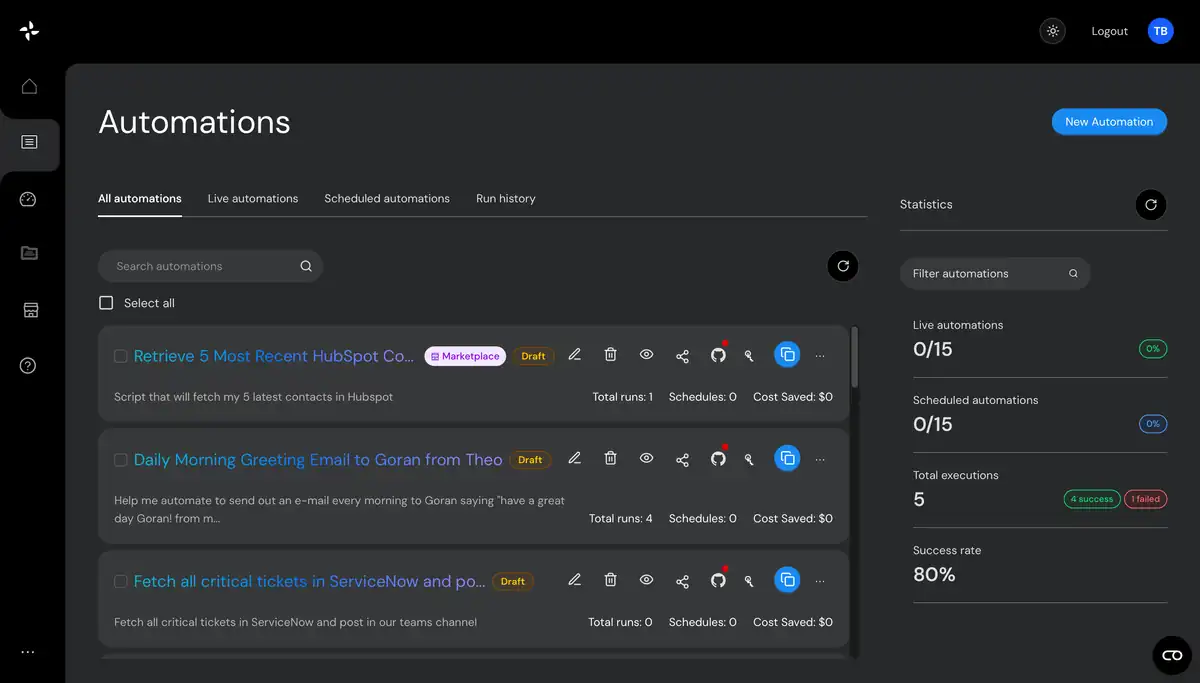Click the automations list vertical scrollbar
The width and height of the screenshot is (1200, 683).
[x=854, y=357]
